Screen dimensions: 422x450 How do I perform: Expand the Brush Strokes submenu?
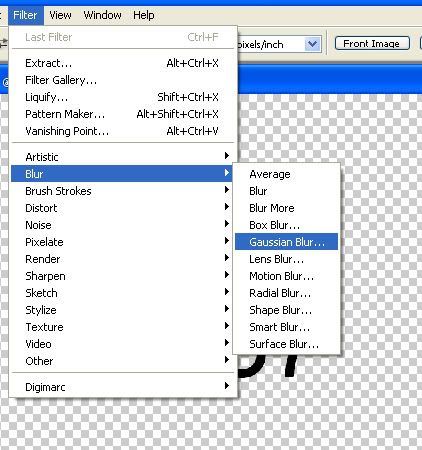pos(122,191)
